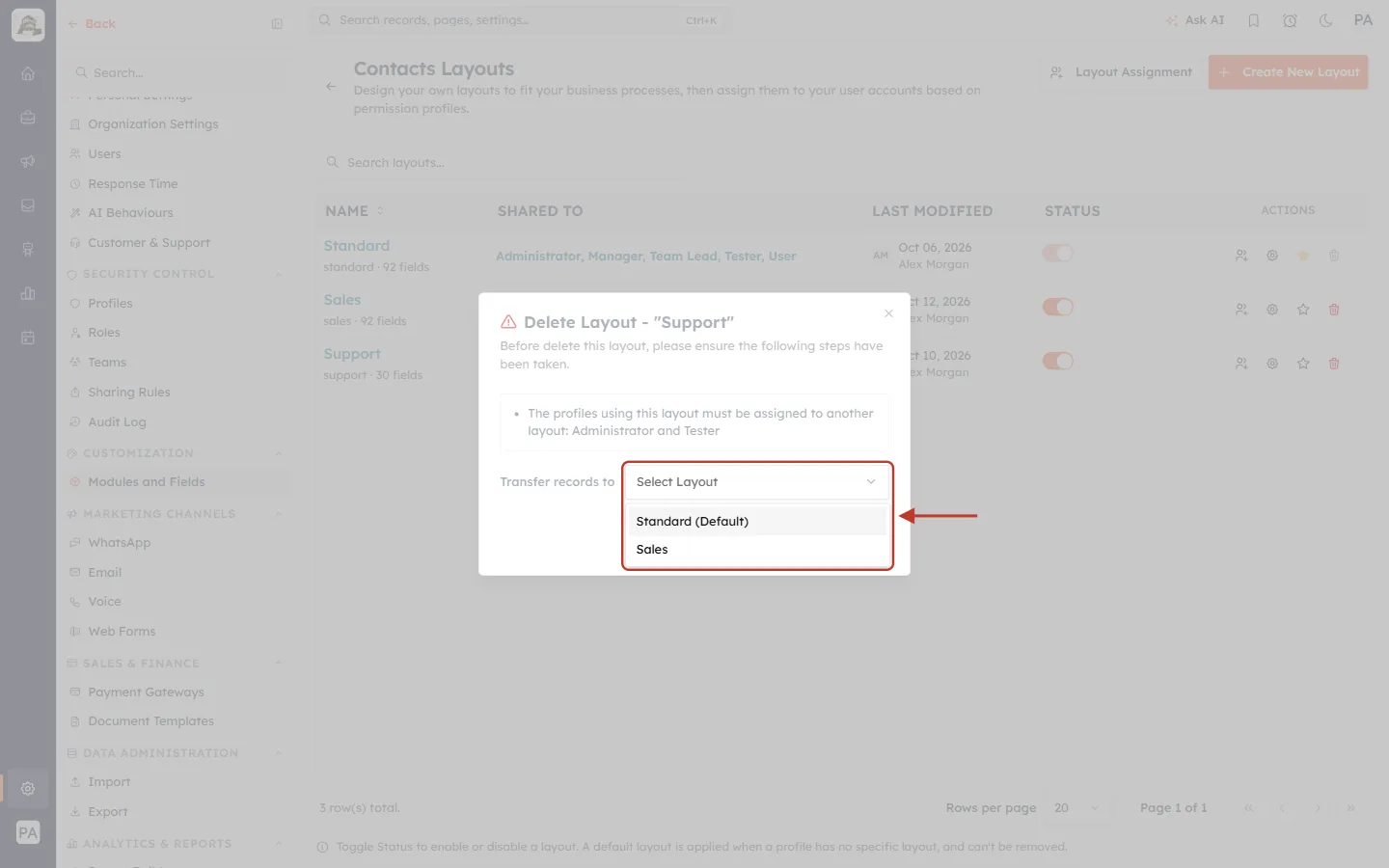This screenshot has height=868, width=1389.
Task: Toggle status switch for Standard layout
Action: pos(1057,253)
